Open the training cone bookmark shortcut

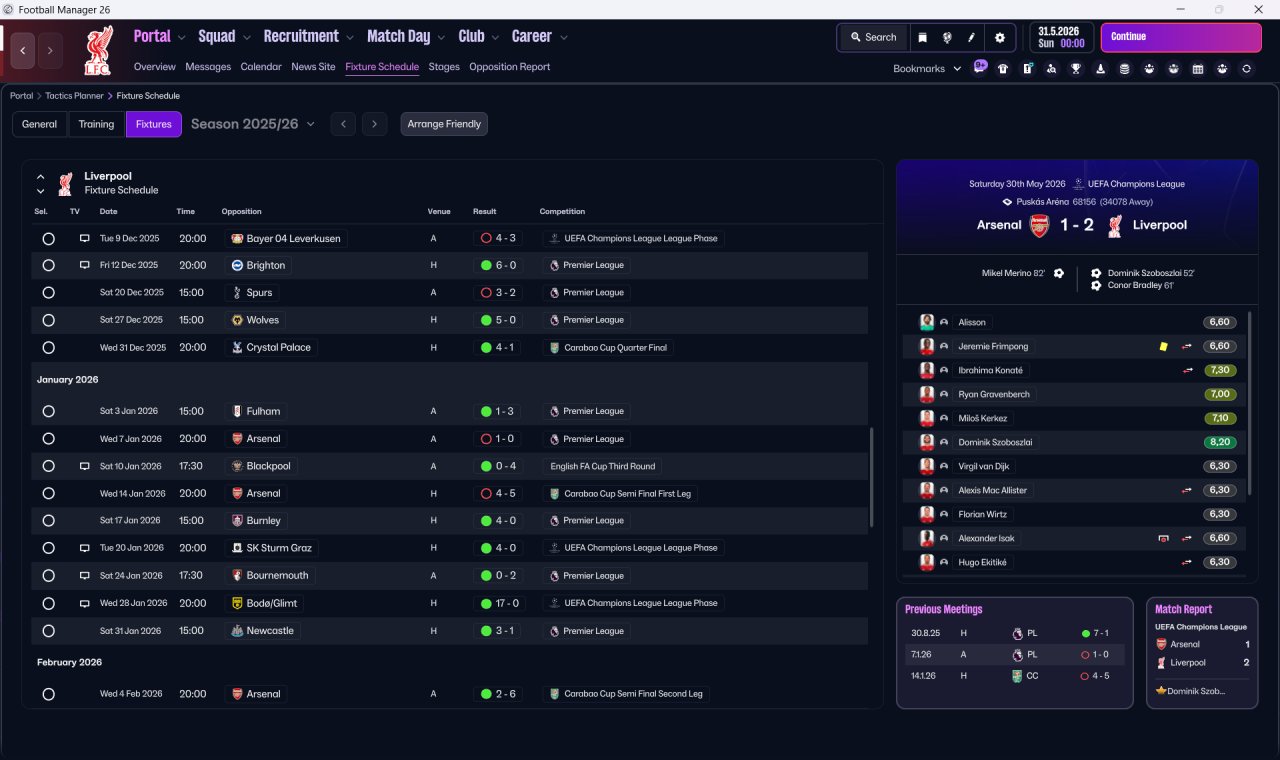pos(1100,69)
